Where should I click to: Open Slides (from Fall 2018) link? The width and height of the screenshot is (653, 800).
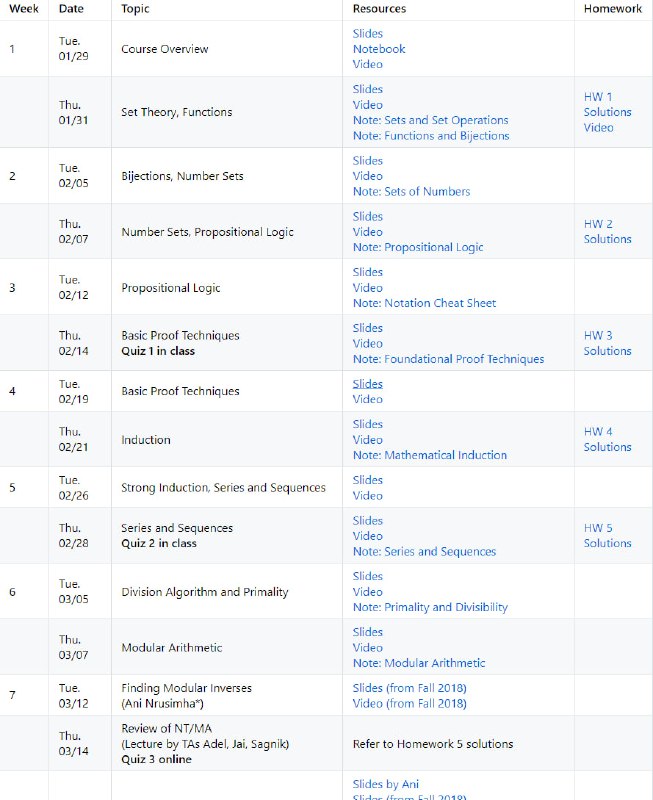[409, 688]
